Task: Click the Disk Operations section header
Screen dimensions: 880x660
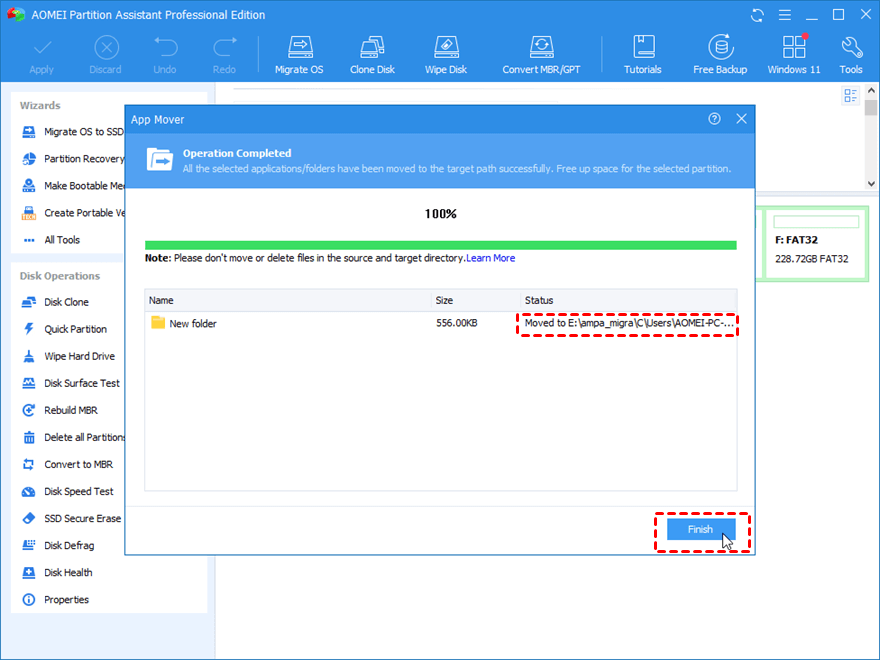Action: coord(59,276)
